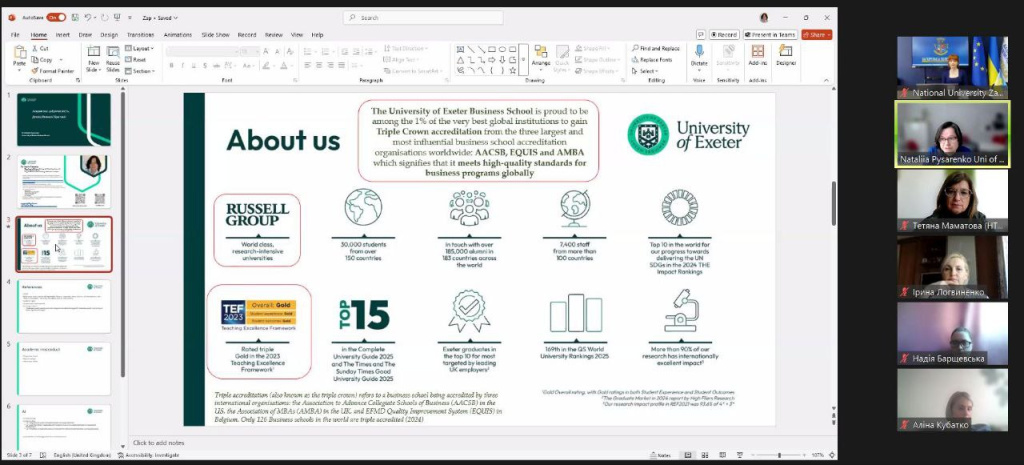1024x465 pixels.
Task: Open the Comments pane icon
Action: pyautogui.click(x=701, y=35)
